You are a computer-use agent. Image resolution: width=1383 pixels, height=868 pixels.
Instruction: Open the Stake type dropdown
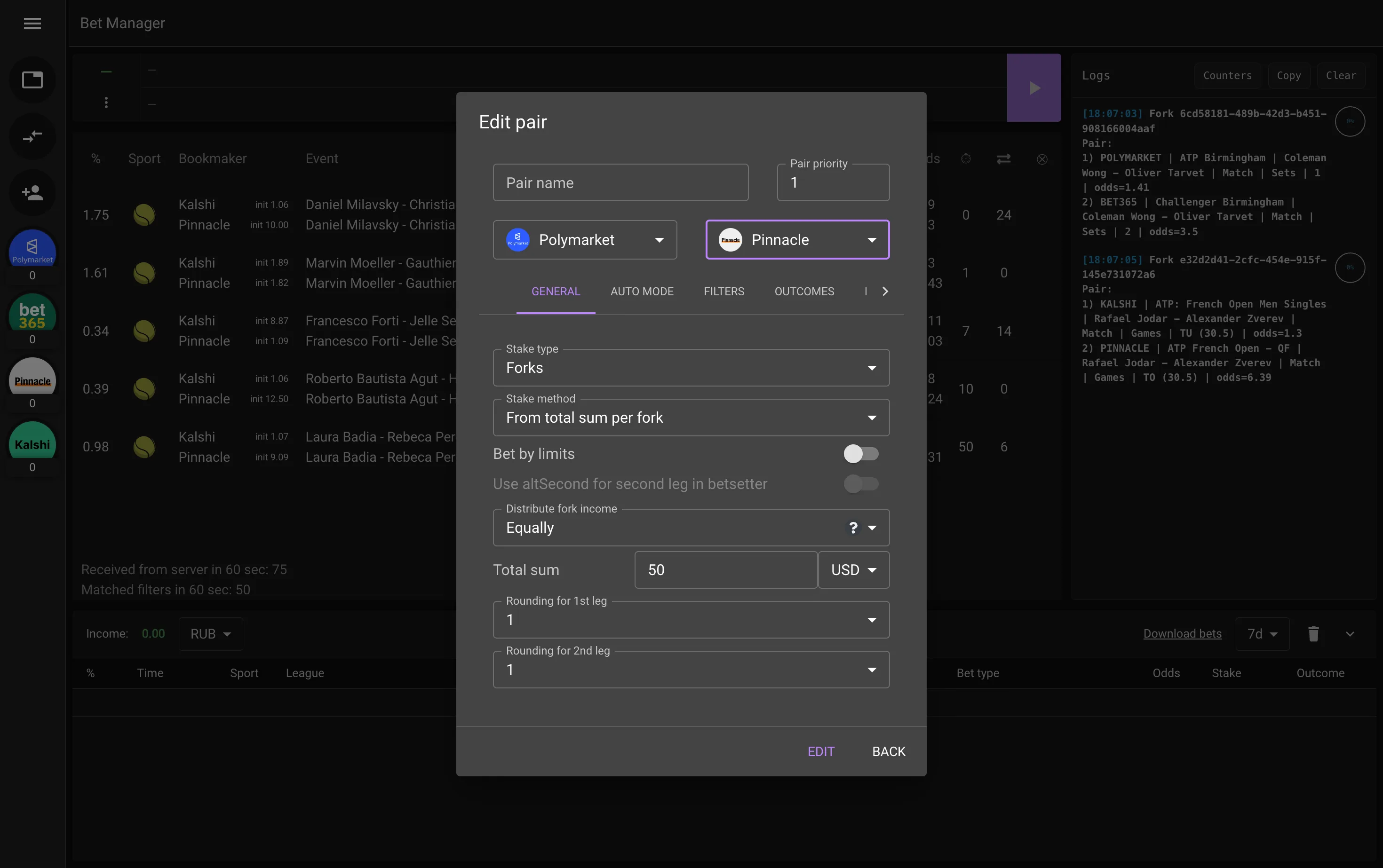click(x=691, y=367)
